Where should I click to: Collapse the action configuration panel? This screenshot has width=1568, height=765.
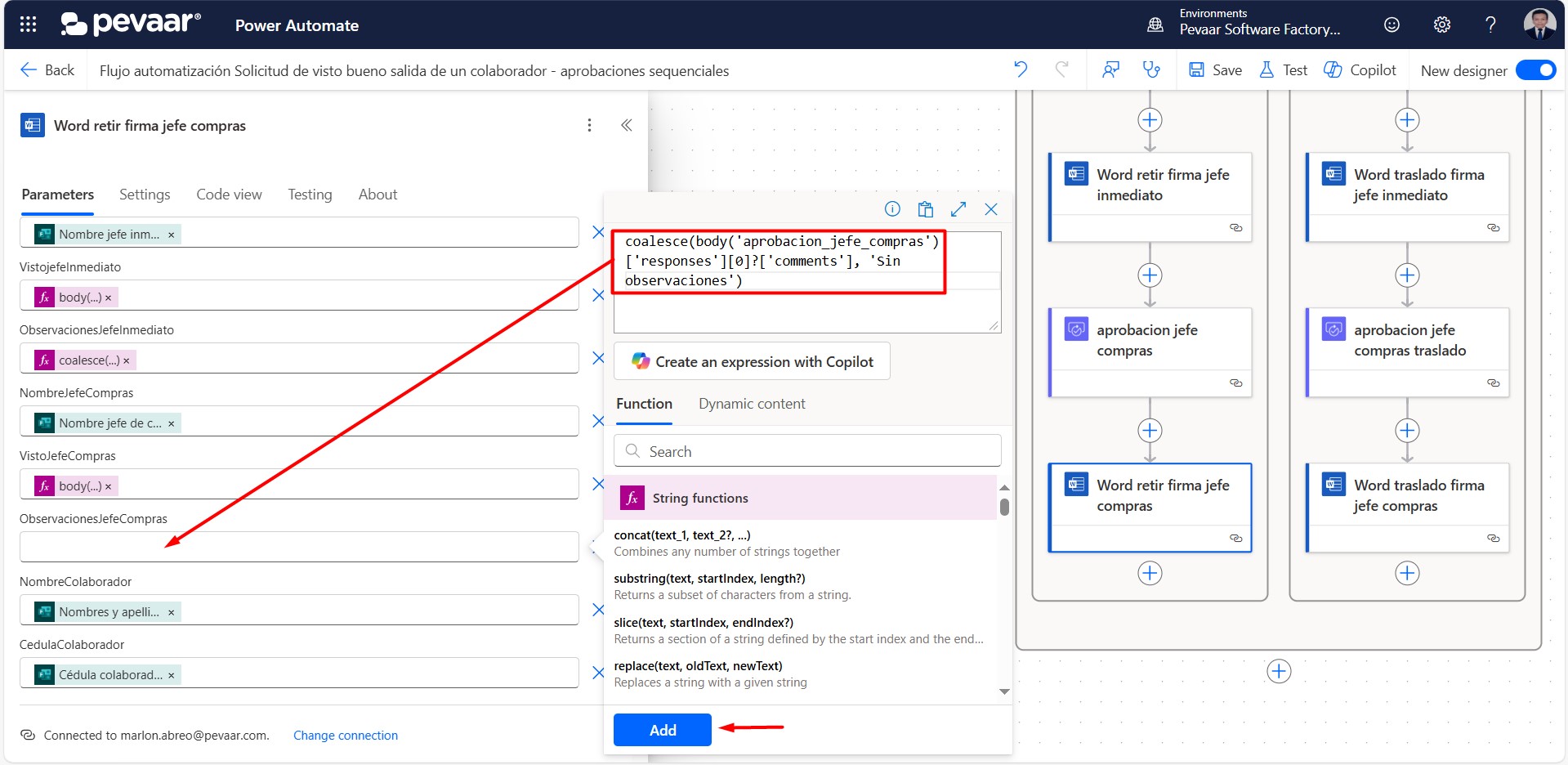(627, 125)
